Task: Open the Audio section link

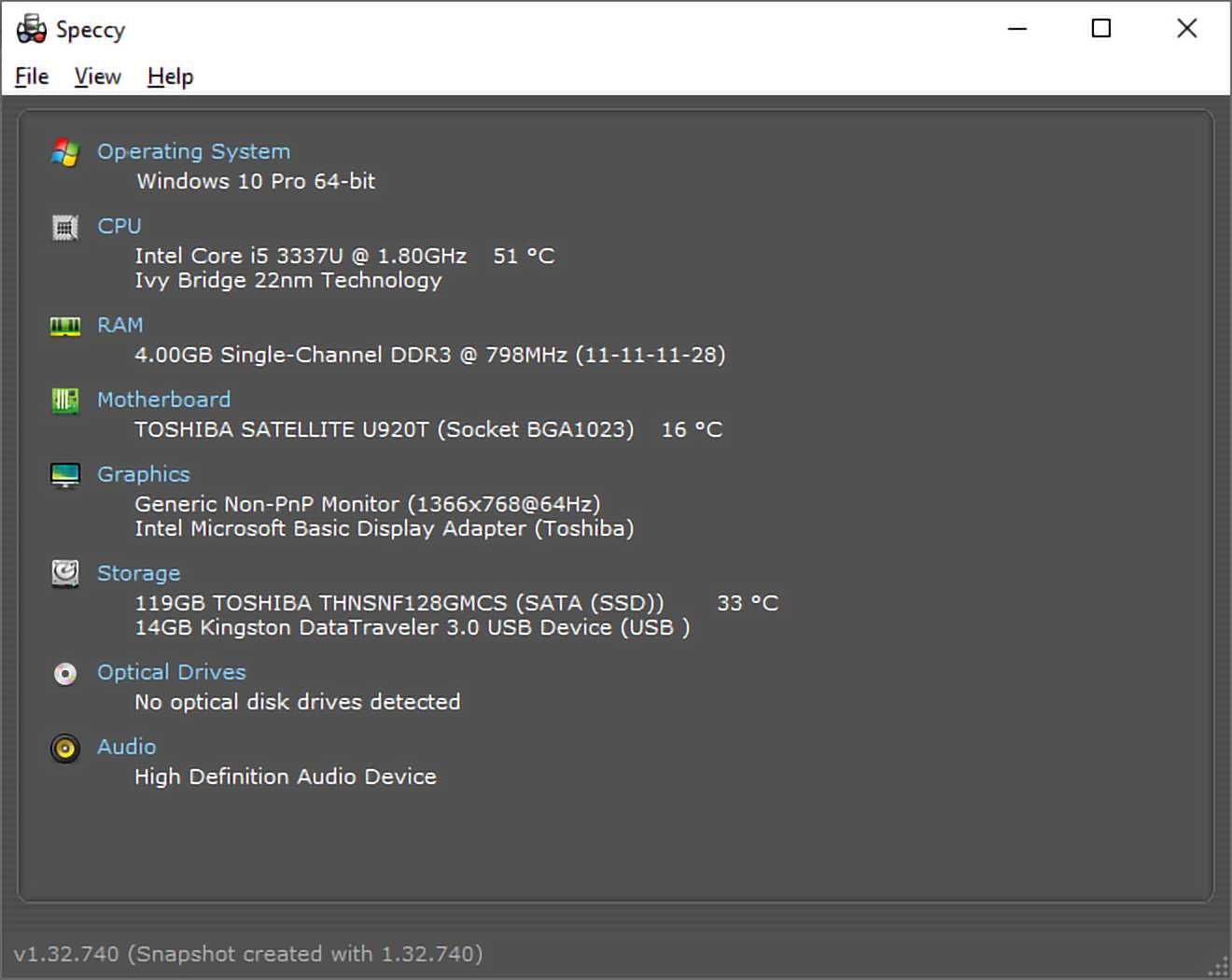Action: (126, 747)
